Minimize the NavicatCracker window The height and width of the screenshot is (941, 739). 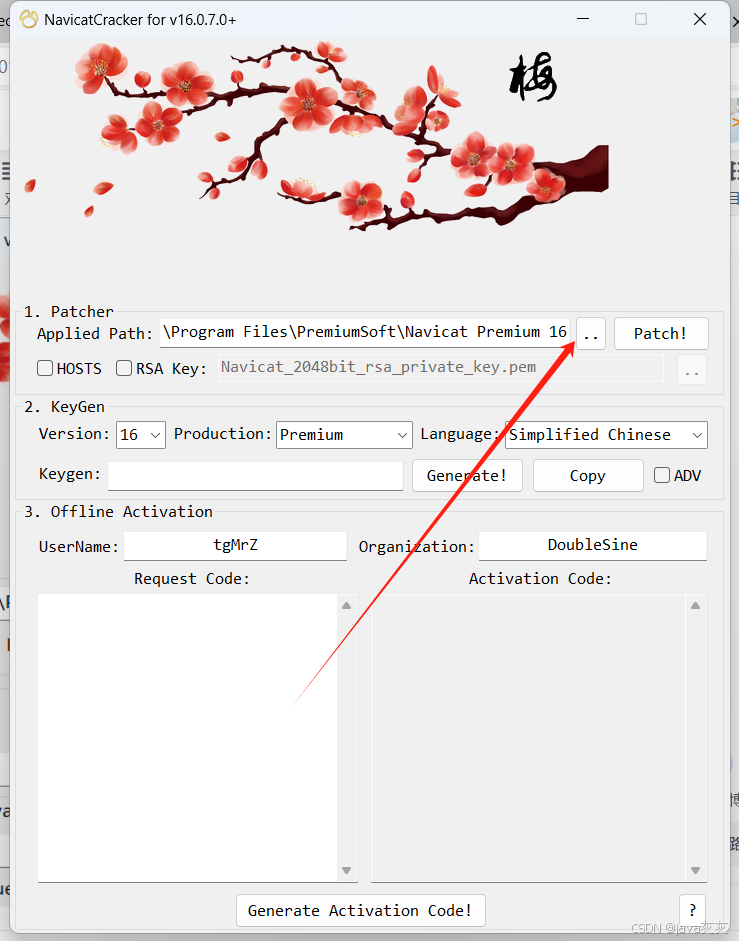click(x=583, y=19)
